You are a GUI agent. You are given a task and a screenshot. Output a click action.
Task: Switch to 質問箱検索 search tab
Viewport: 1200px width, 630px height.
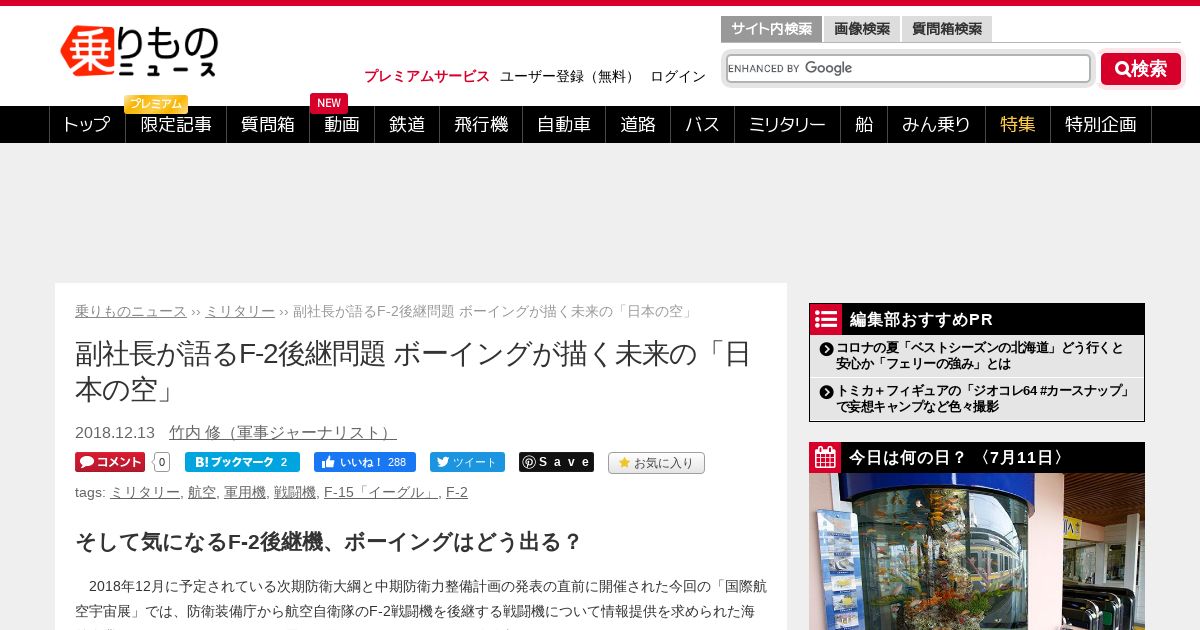(x=947, y=29)
